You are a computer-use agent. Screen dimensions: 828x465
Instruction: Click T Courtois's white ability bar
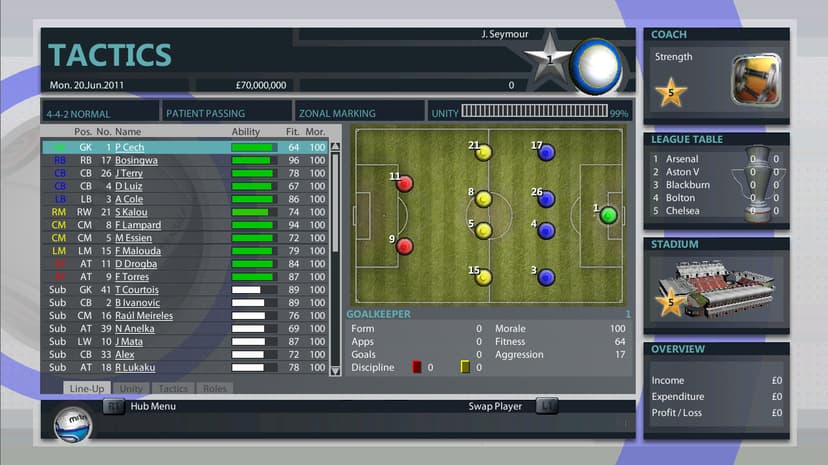coord(254,289)
